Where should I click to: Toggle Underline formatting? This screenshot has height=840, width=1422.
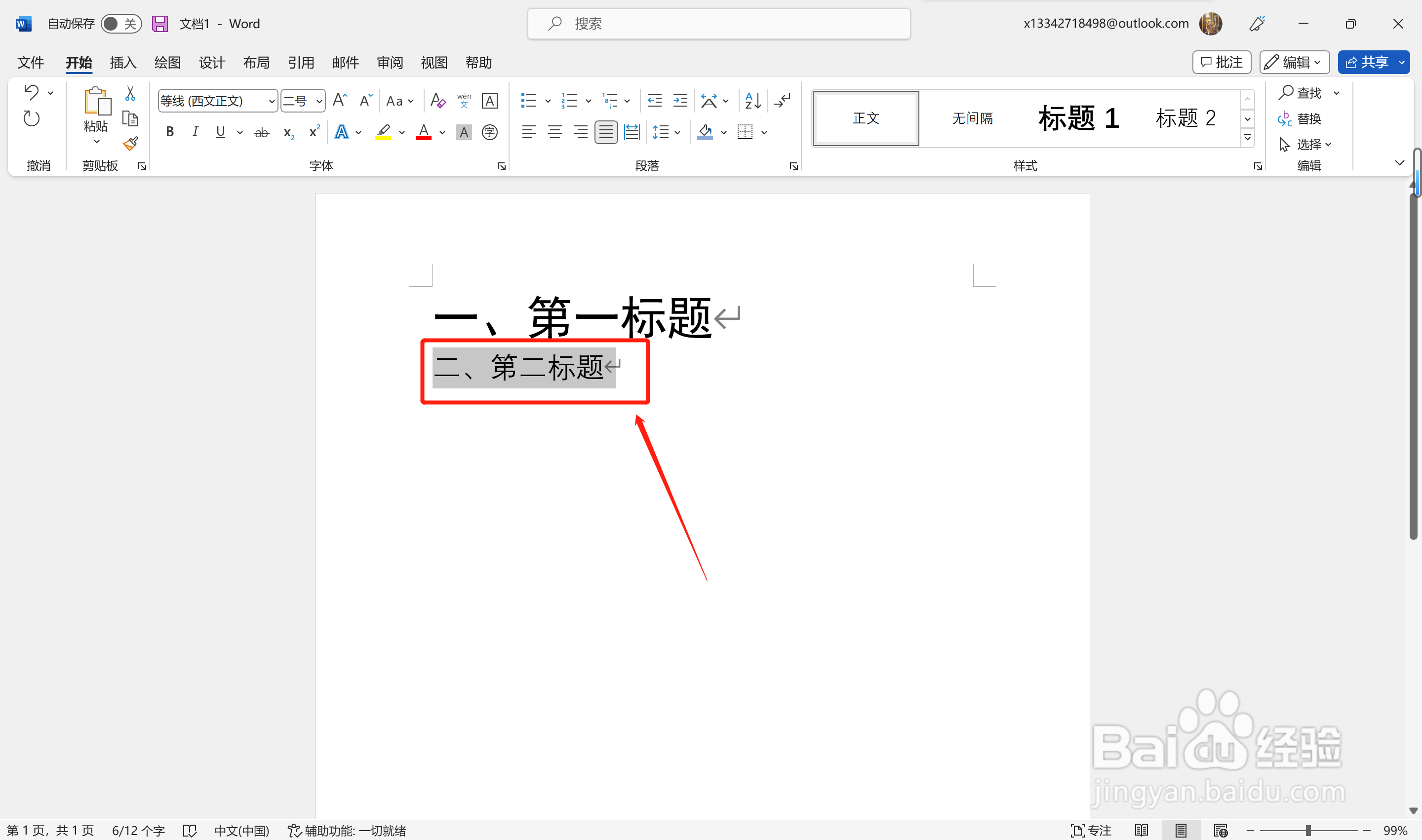click(x=220, y=132)
